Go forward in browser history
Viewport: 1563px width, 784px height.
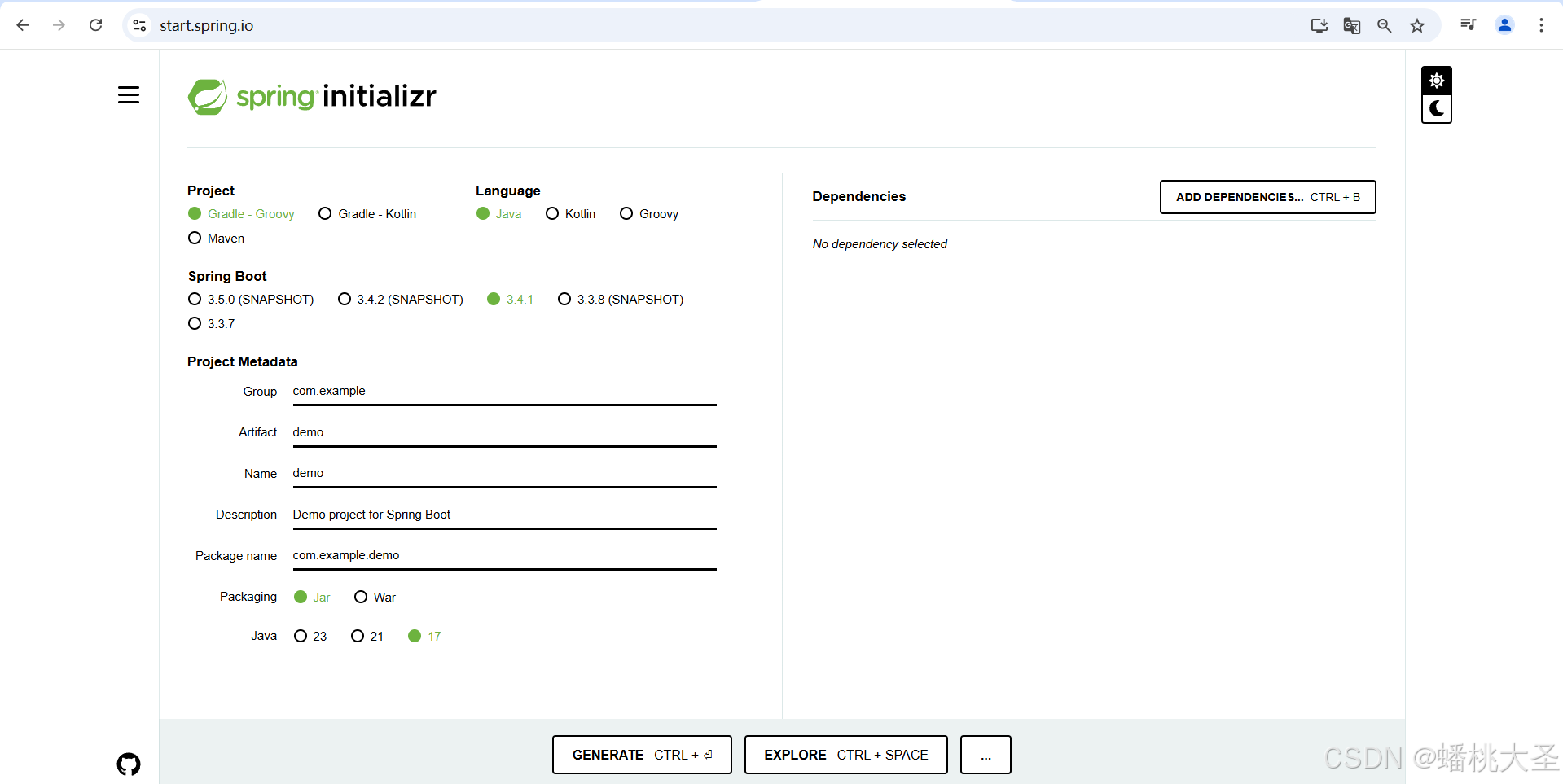tap(59, 25)
